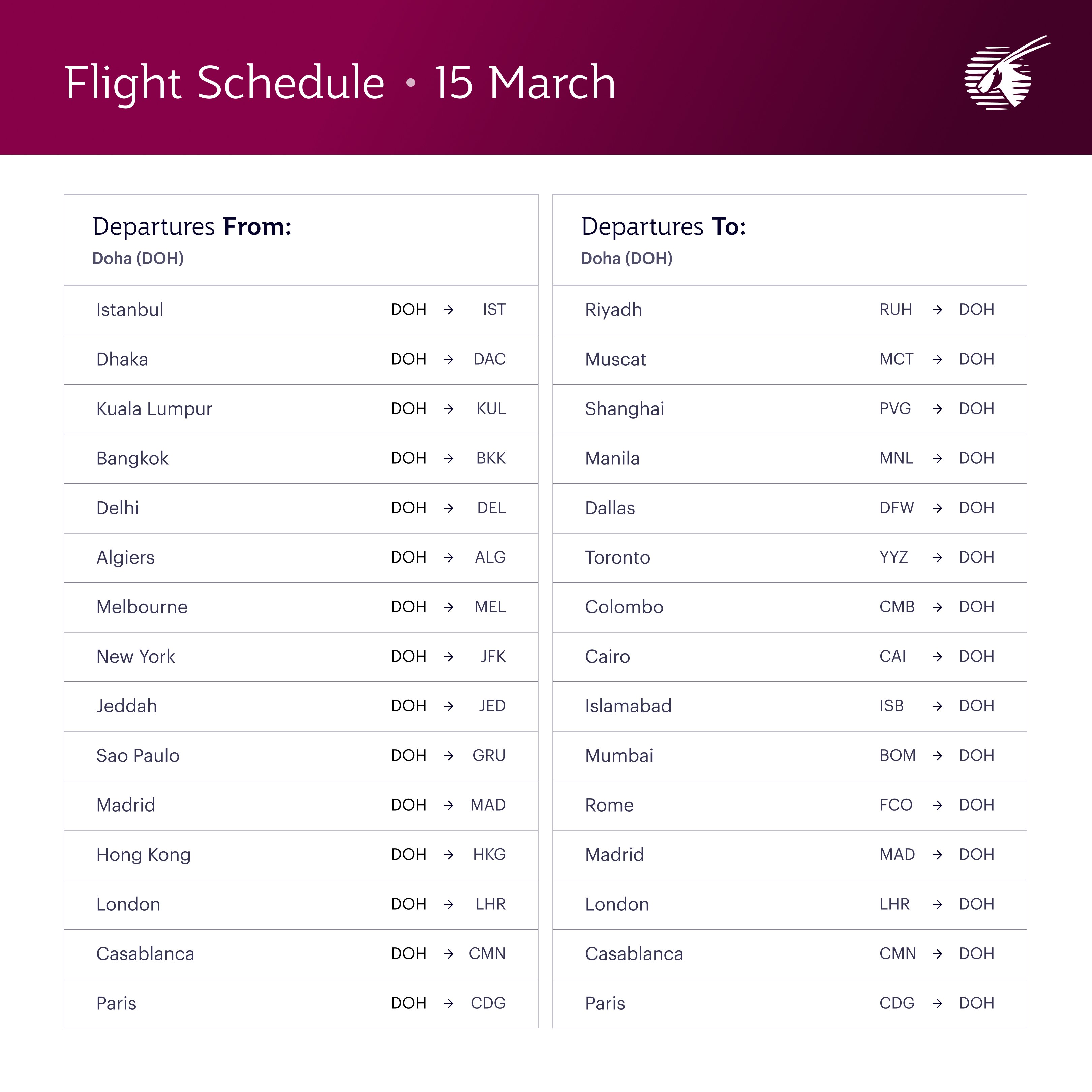The height and width of the screenshot is (1092, 1092).
Task: Click the arrow icon in the Sao Paulo row
Action: (x=449, y=756)
